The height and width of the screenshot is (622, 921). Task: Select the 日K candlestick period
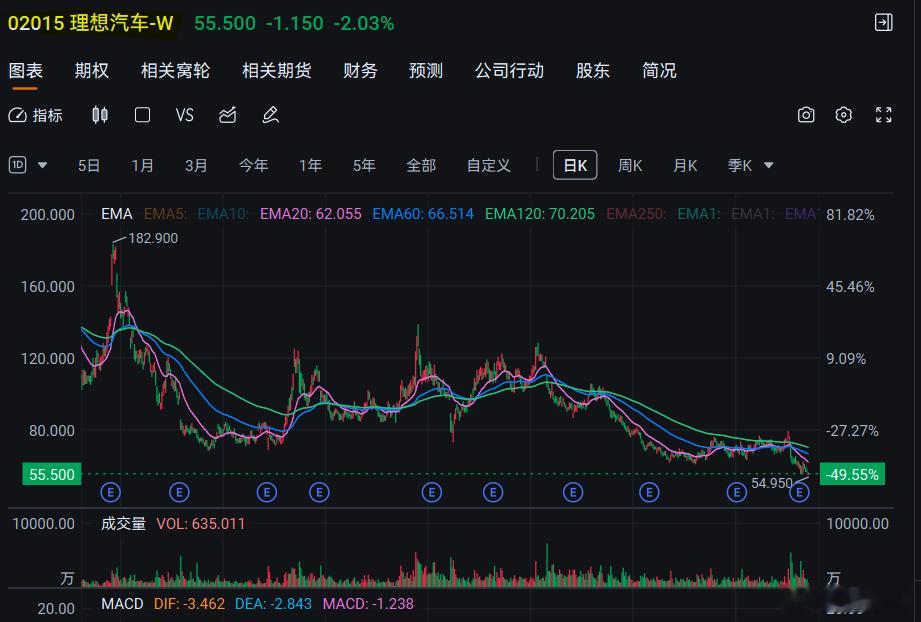point(575,165)
